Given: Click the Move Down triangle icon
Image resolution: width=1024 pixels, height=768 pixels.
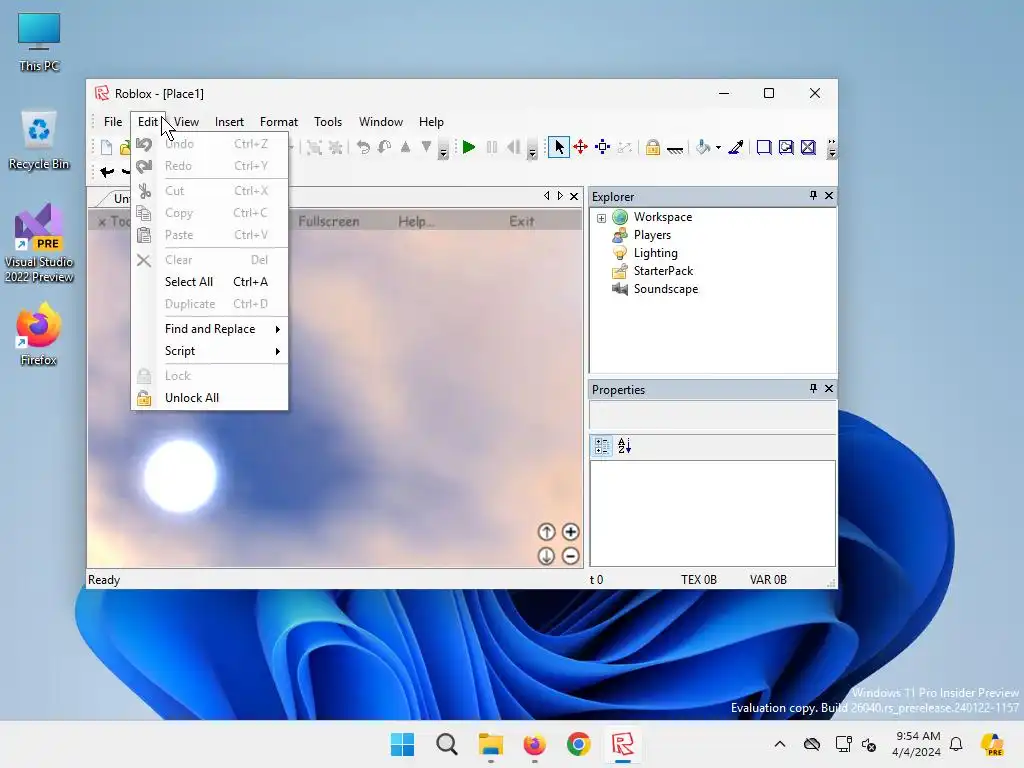Looking at the screenshot, I should click(x=426, y=147).
